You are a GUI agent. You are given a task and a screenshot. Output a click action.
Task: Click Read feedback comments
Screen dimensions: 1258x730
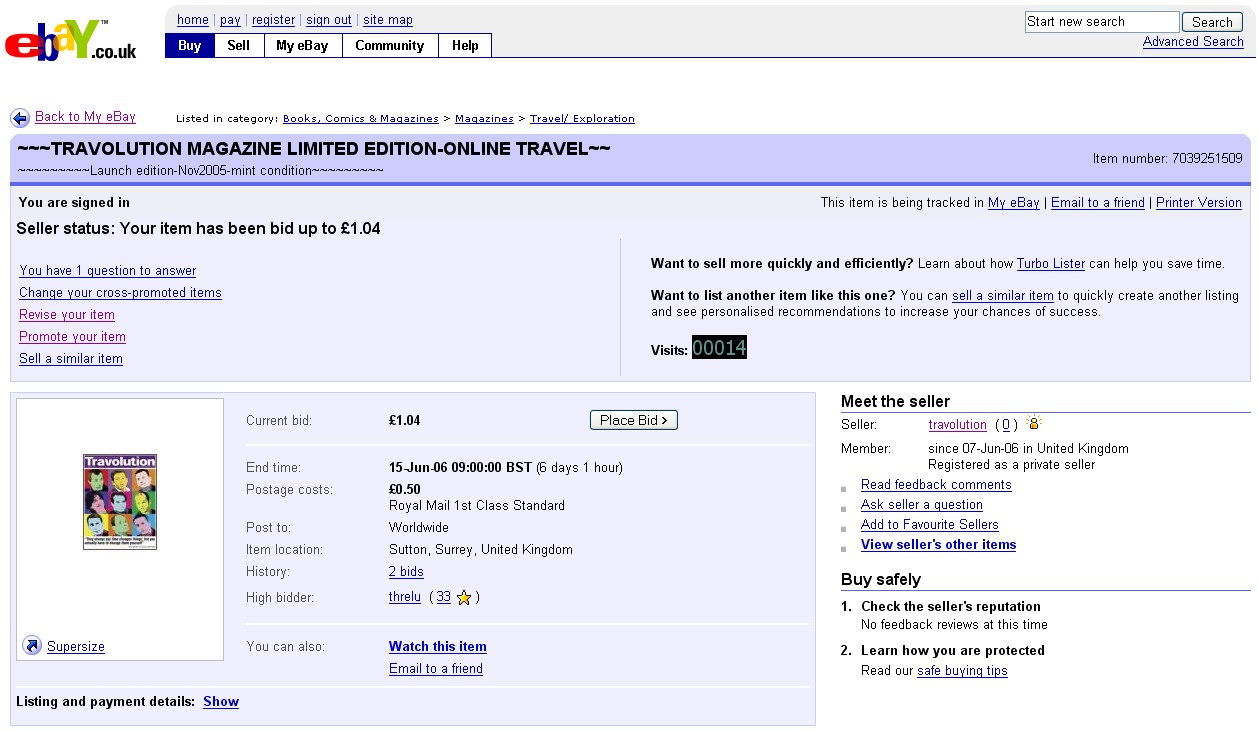pyautogui.click(x=936, y=485)
